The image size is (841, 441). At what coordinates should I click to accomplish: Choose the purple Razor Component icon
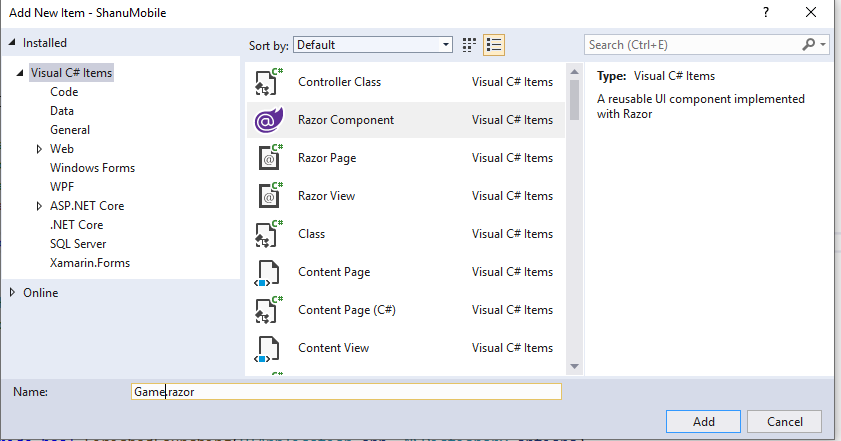point(269,120)
